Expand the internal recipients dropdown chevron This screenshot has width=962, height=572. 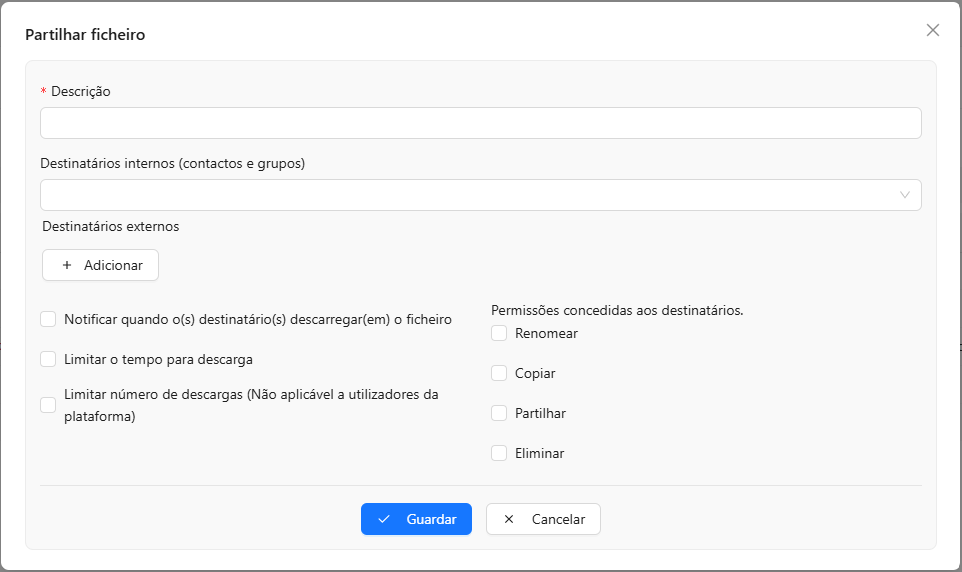905,196
